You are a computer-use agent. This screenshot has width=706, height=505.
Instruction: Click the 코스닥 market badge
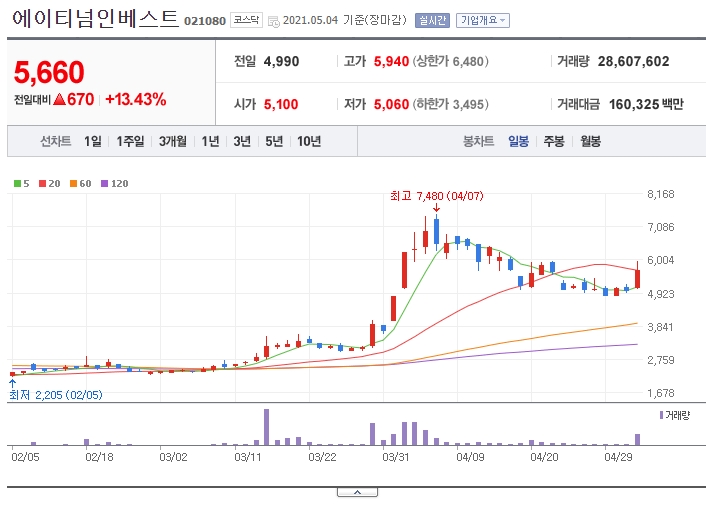click(246, 20)
